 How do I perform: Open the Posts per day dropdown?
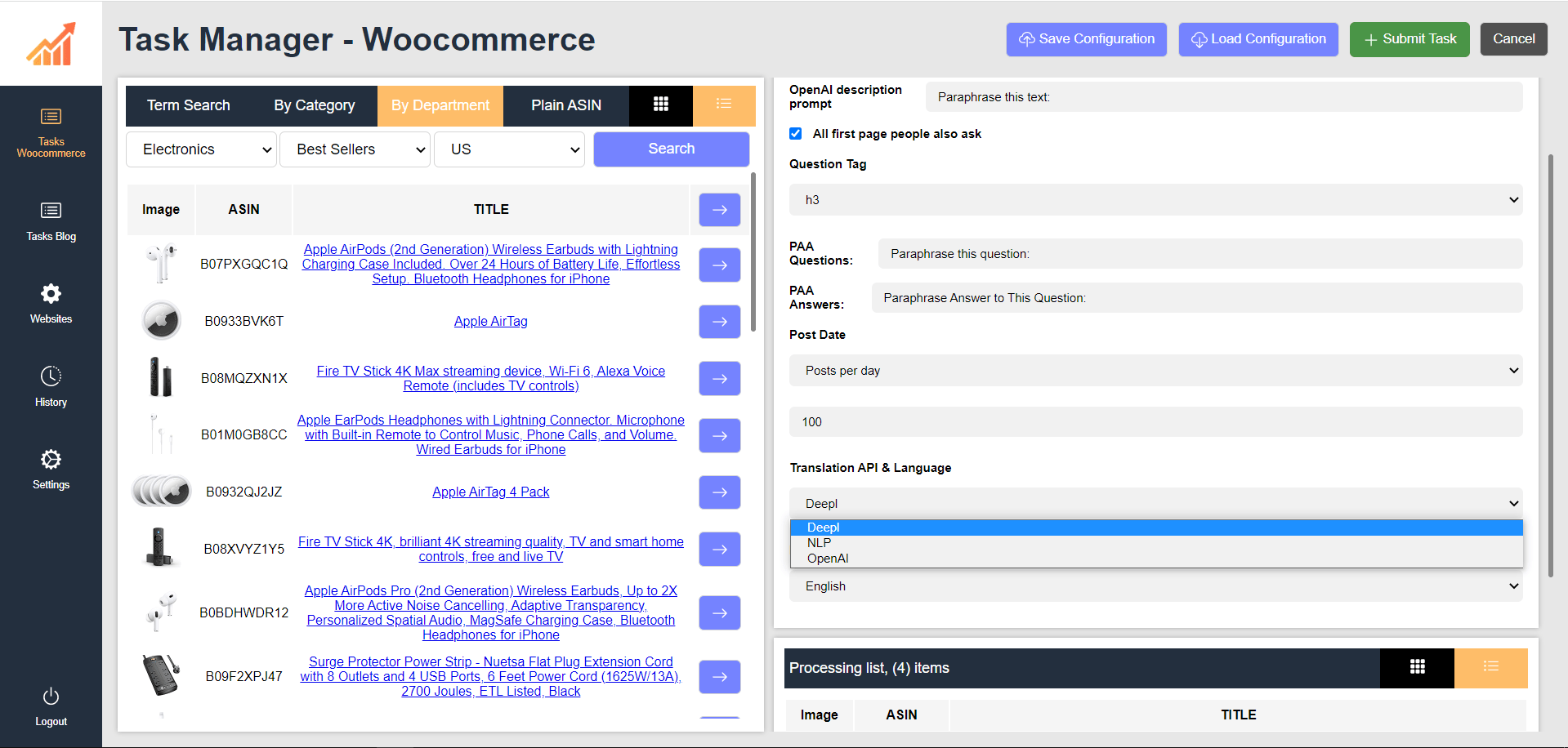coord(1155,371)
